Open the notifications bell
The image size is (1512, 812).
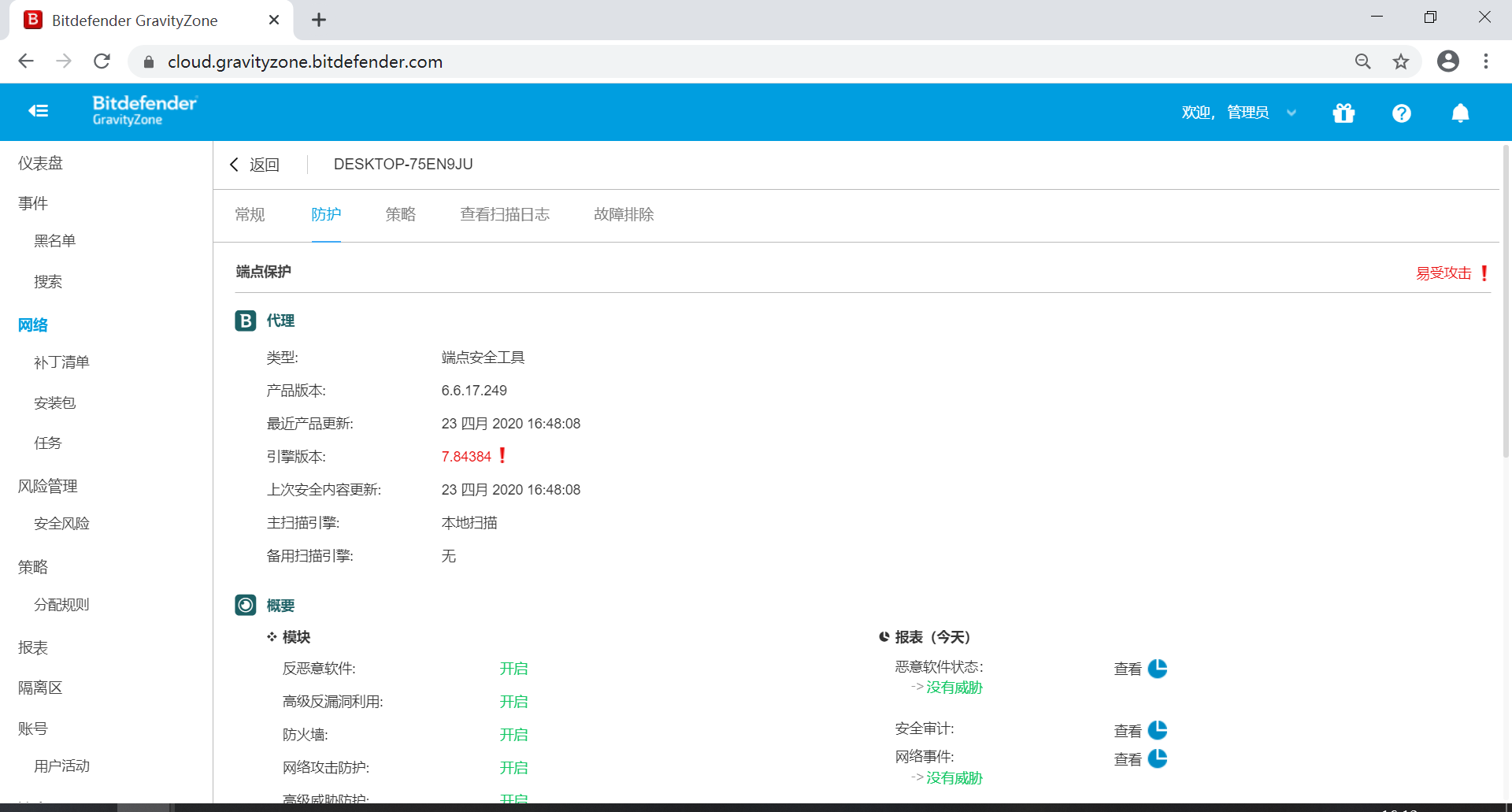pyautogui.click(x=1460, y=113)
